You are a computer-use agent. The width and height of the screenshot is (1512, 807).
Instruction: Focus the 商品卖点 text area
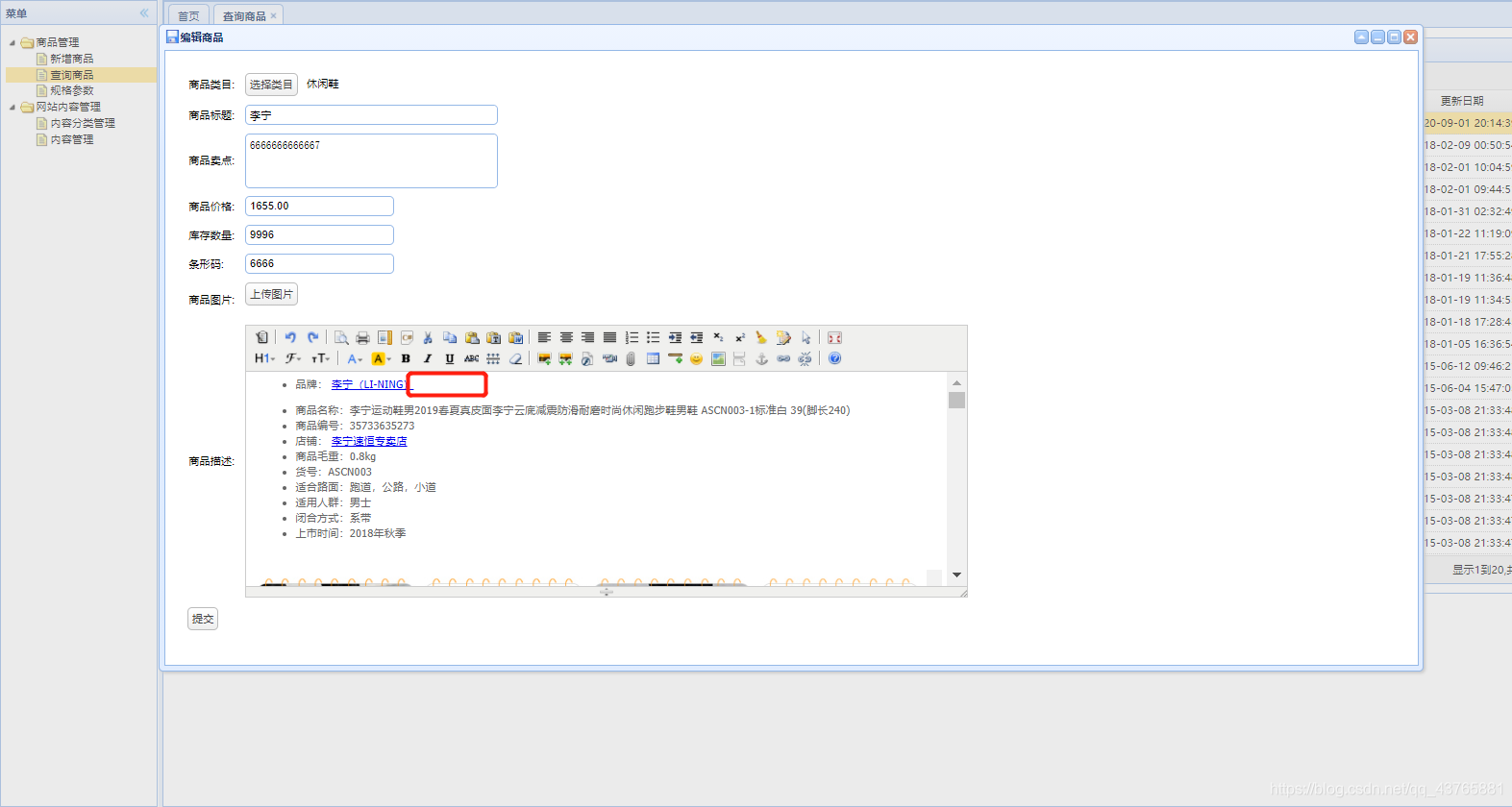[371, 160]
